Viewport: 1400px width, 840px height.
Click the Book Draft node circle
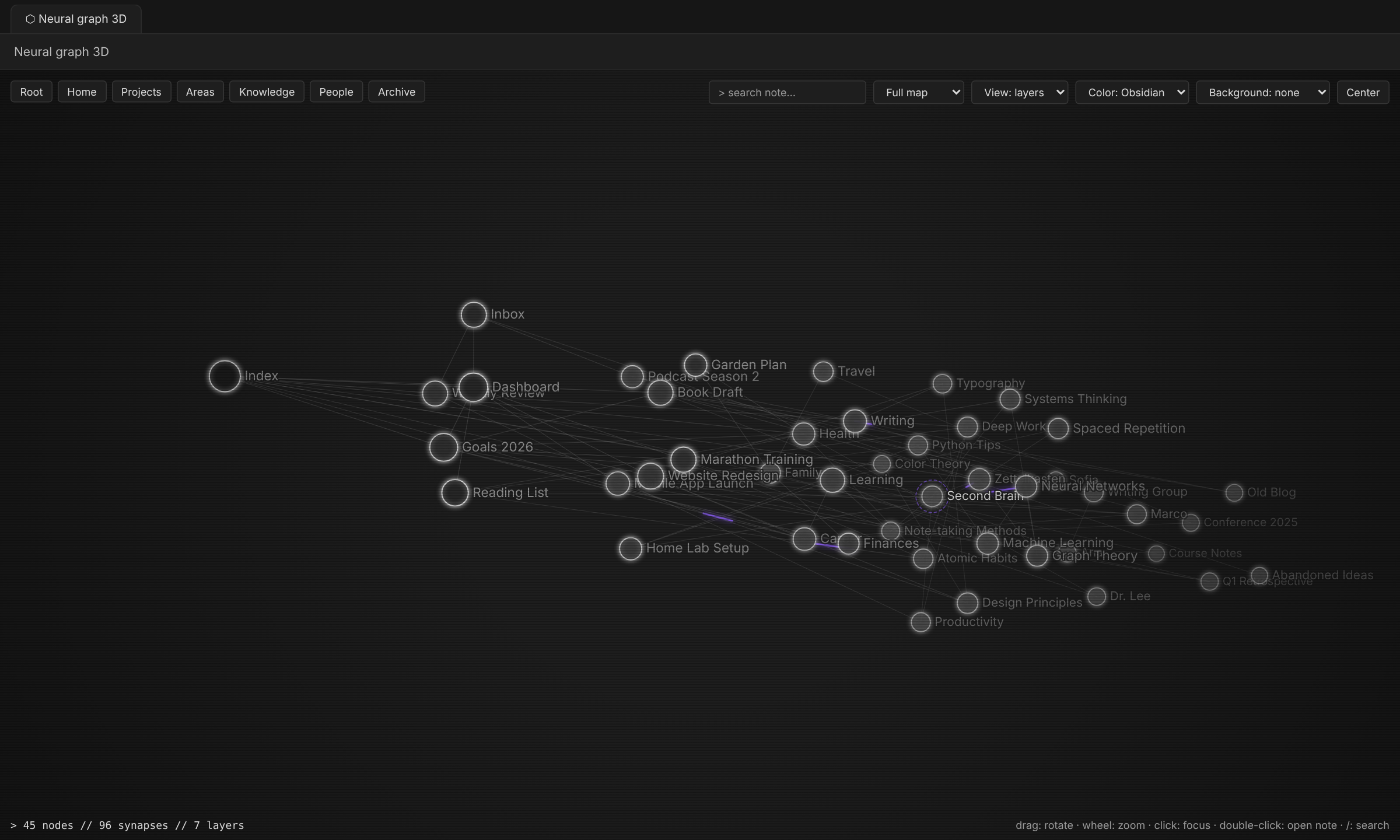[660, 393]
